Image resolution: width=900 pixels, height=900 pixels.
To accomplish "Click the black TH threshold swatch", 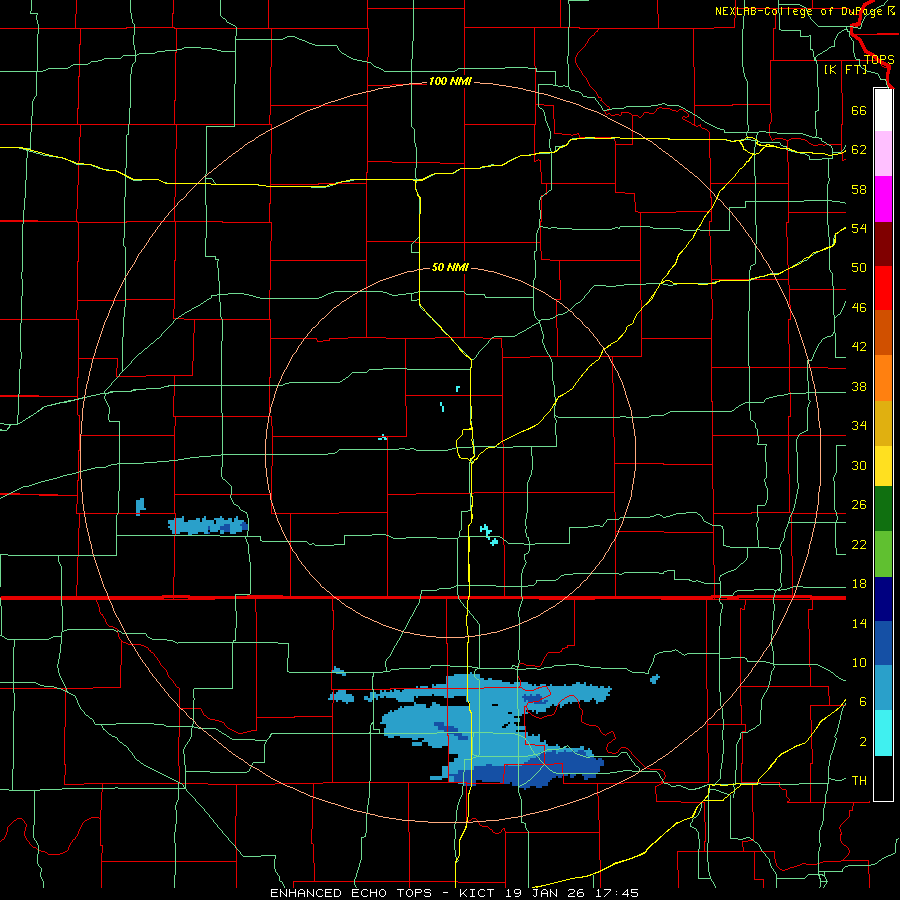I will tap(883, 778).
